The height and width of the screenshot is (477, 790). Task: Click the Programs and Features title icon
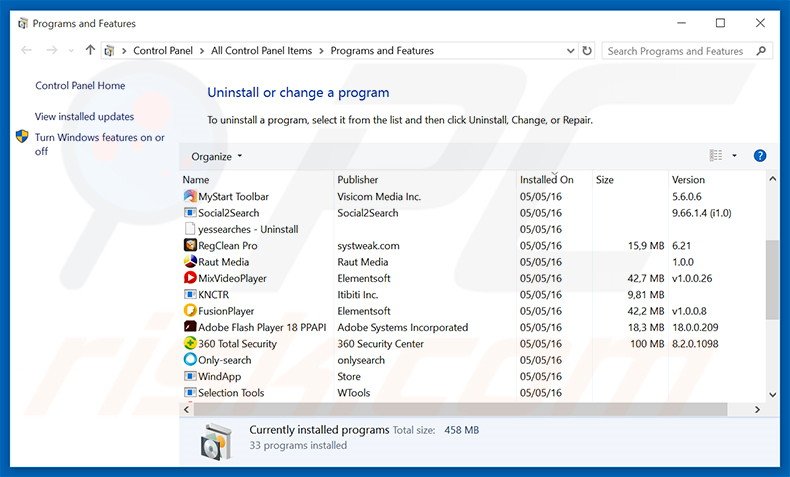[23, 24]
